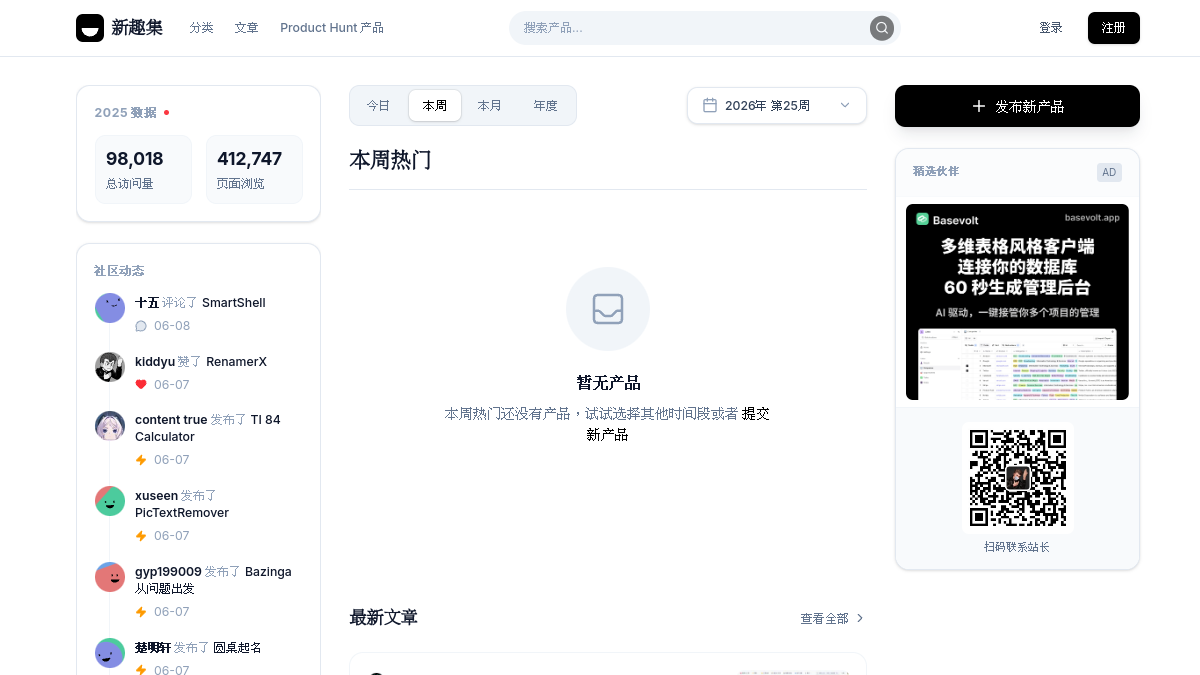Click the 本周热门 heading
Viewport: 1200px width, 675px height.
[x=390, y=160]
